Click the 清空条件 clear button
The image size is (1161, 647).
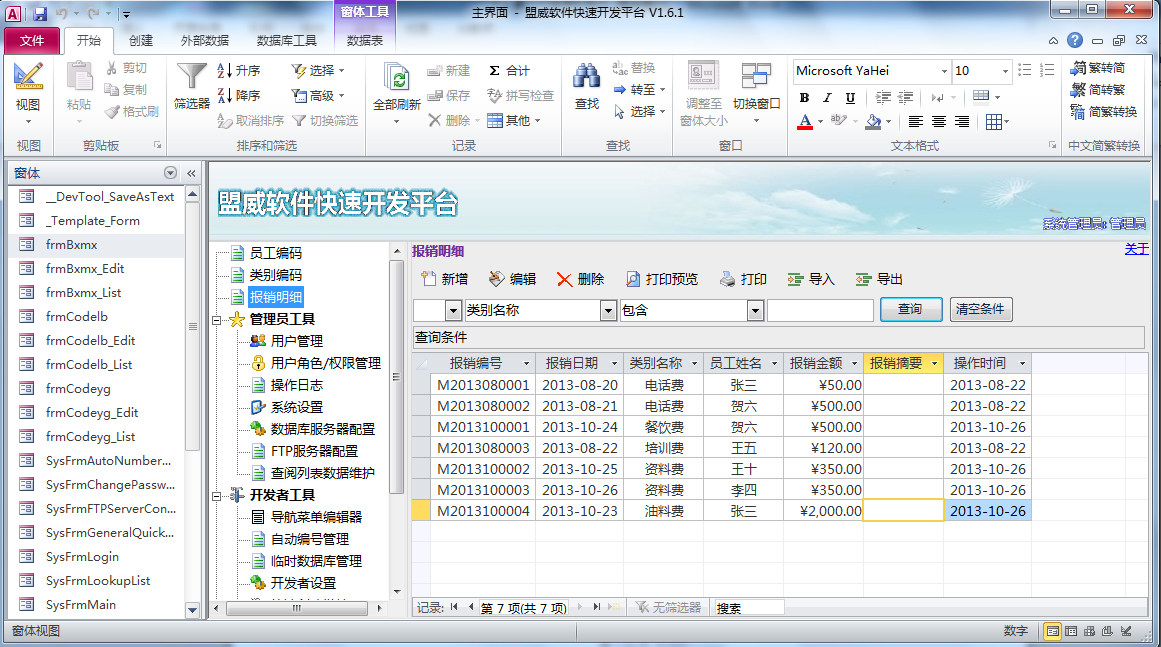click(981, 309)
